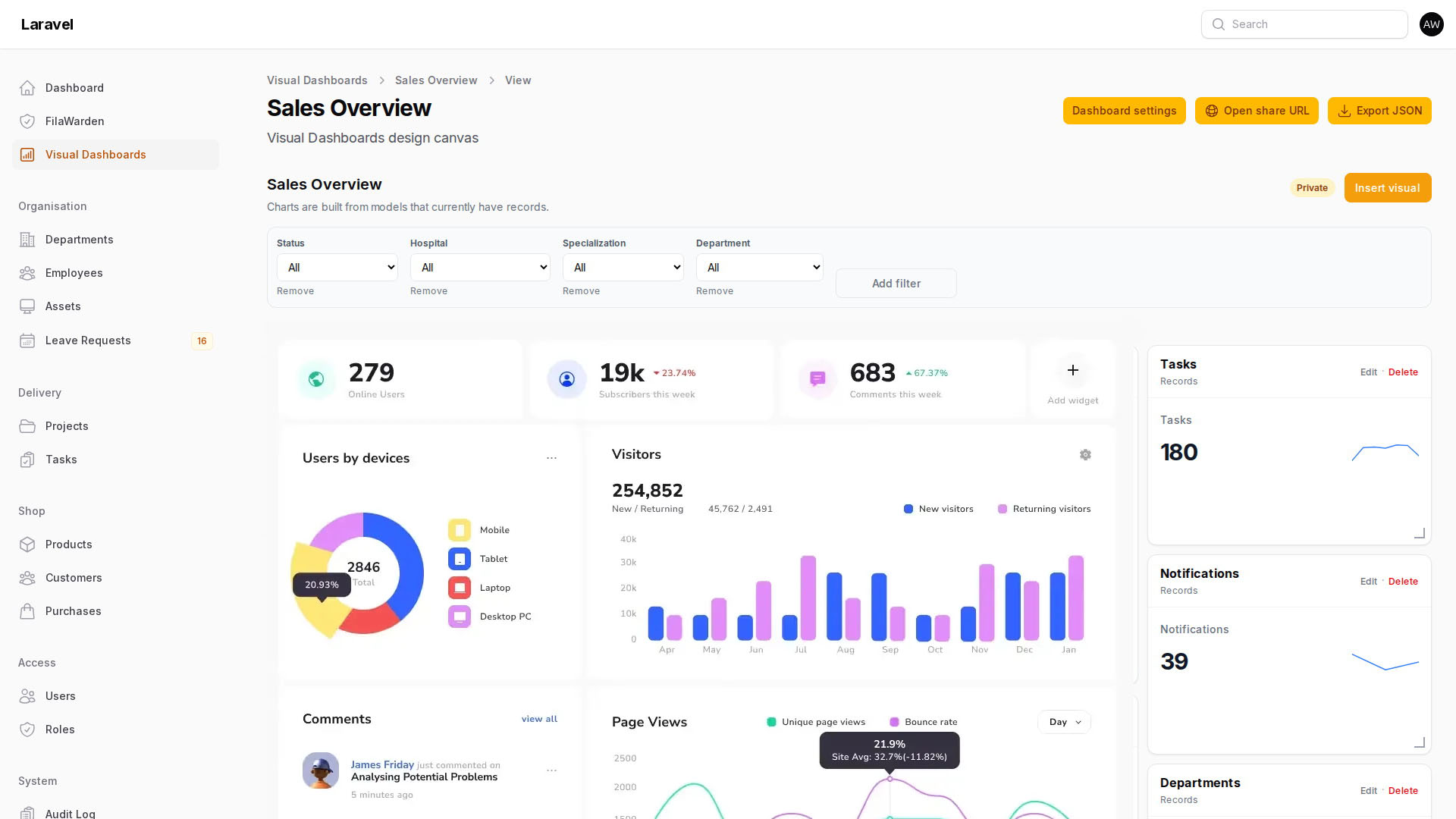Click the Add filter button
1456x819 pixels.
point(896,284)
